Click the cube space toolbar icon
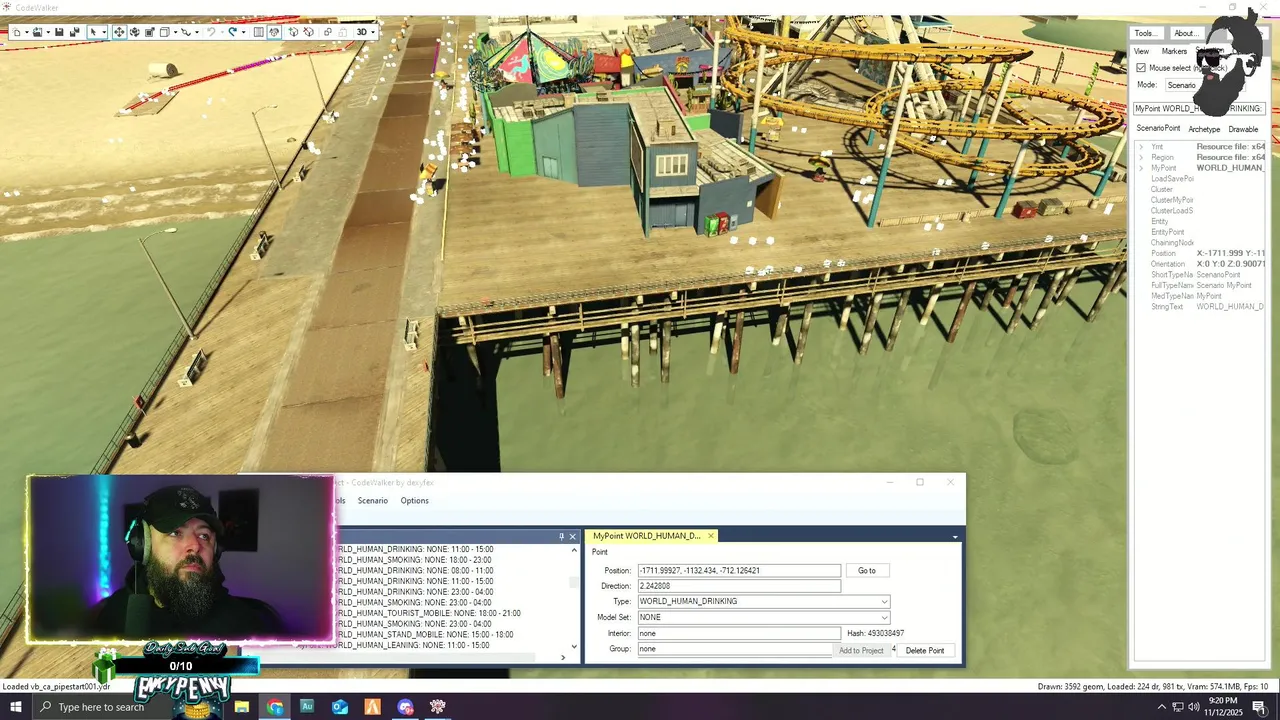 coord(165,32)
